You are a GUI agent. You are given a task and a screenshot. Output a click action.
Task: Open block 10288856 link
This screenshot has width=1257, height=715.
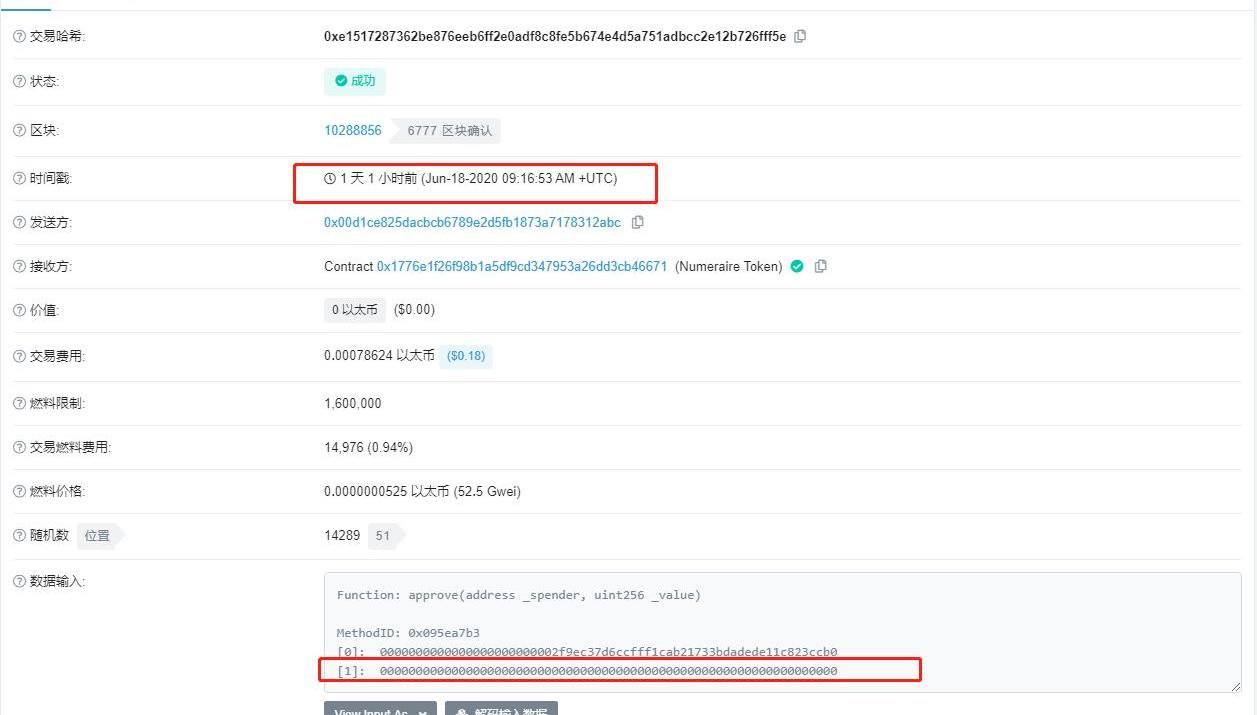(x=353, y=130)
